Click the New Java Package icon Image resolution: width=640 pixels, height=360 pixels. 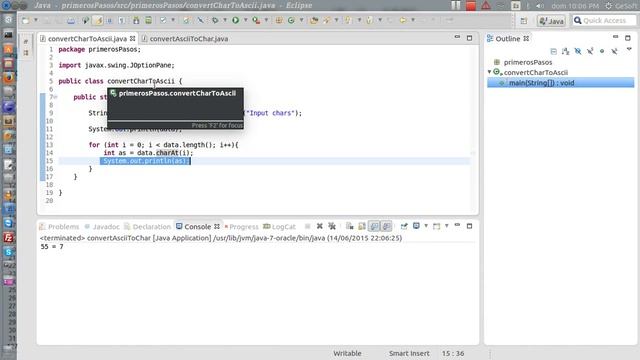279,20
